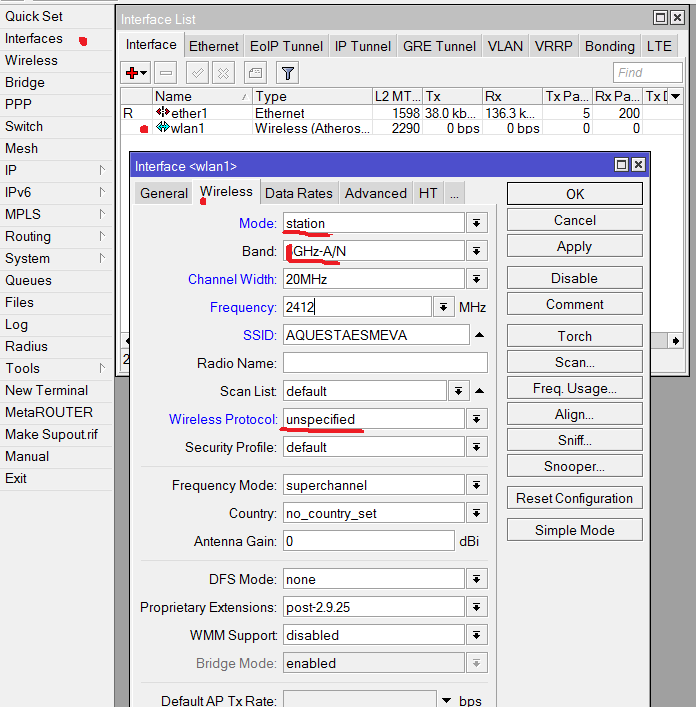
Task: Click the Freq. Usage... button
Action: [x=575, y=388]
